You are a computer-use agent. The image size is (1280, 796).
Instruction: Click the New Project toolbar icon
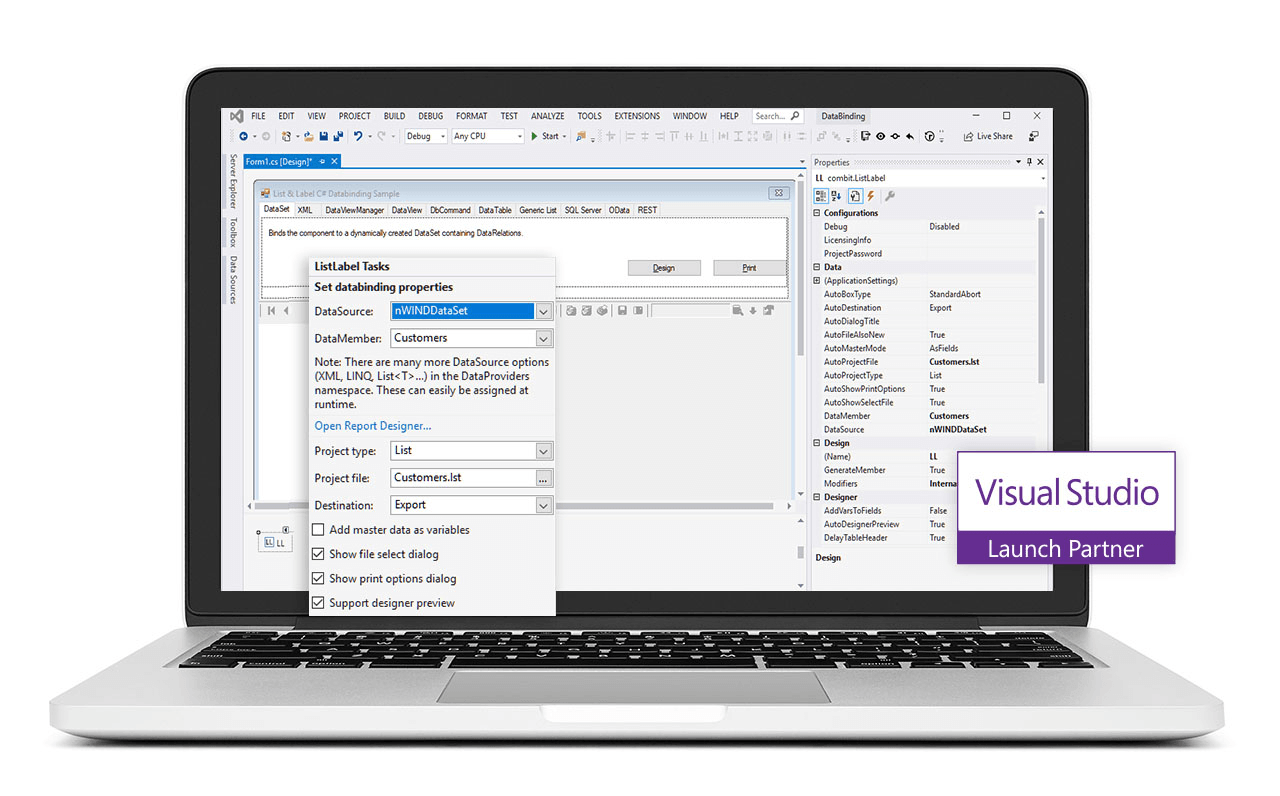point(287,136)
